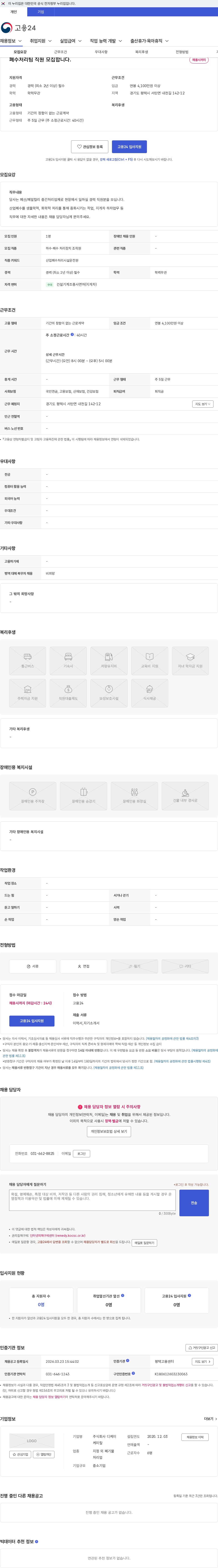218x1568 pixels.
Task: Click the 채용정보 이력 button
Action: click(195, 1437)
